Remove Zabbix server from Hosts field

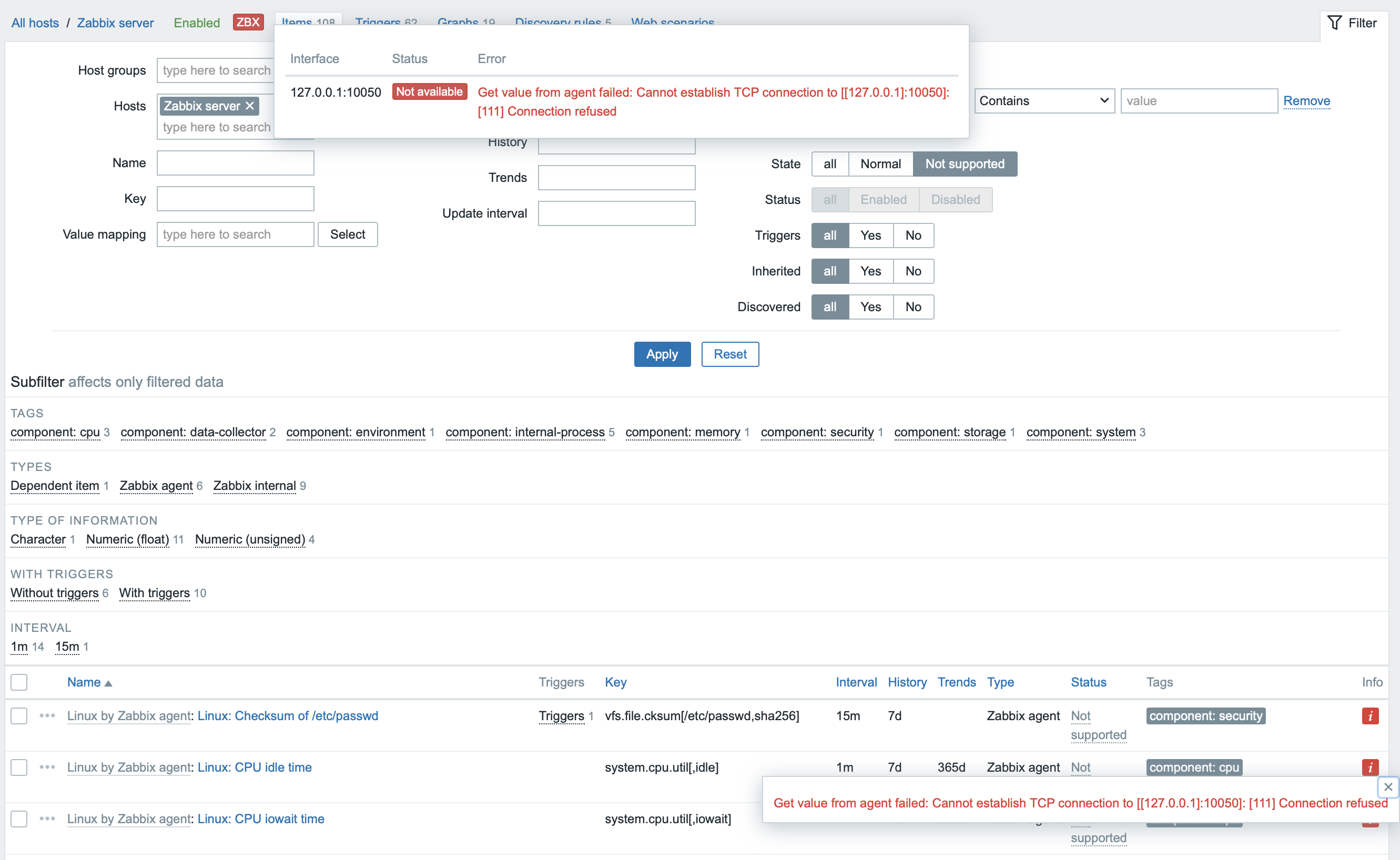(250, 106)
